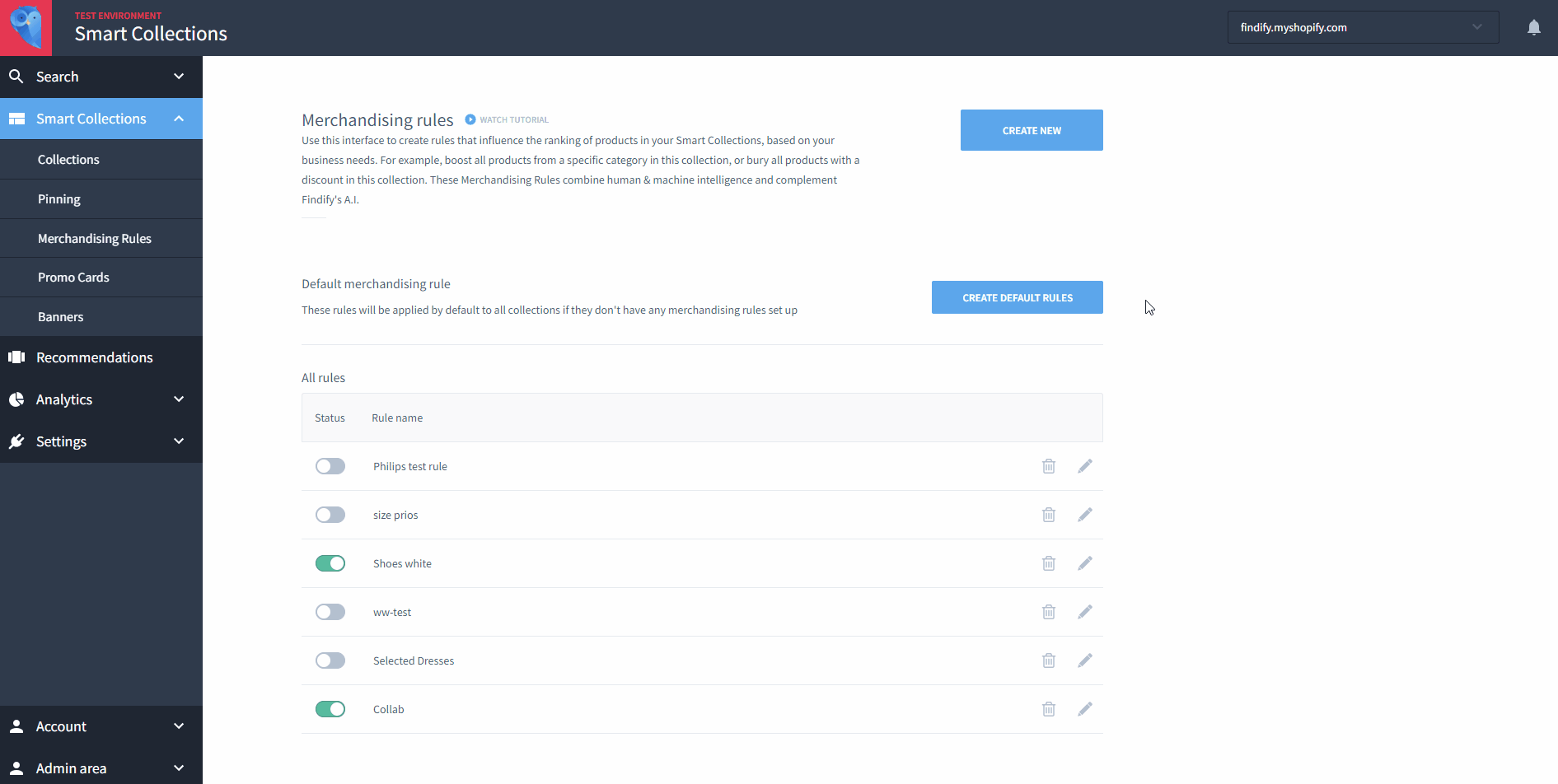Delete the Philips test rule

tap(1049, 466)
